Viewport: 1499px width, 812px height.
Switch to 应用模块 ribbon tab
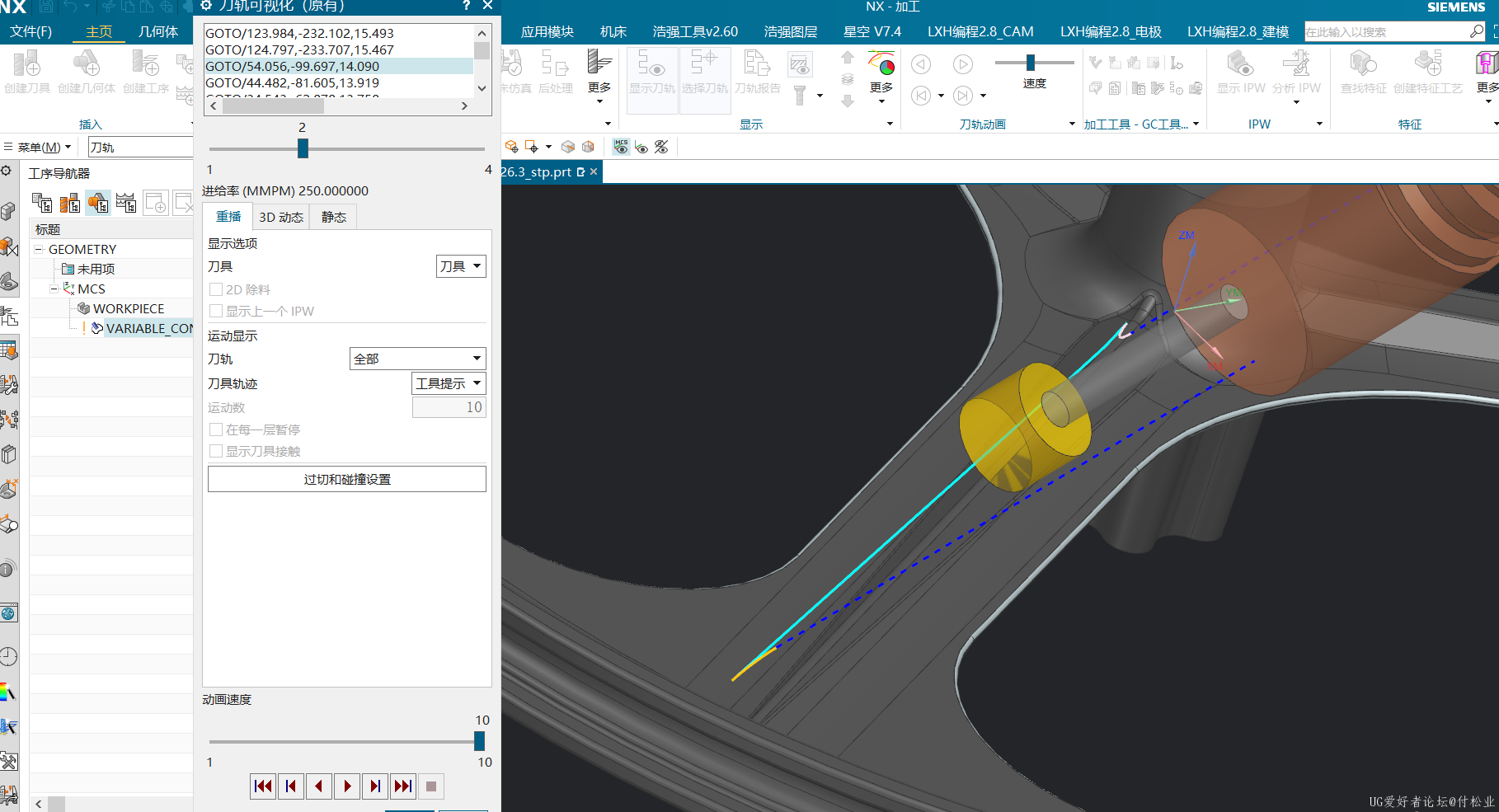click(x=547, y=31)
